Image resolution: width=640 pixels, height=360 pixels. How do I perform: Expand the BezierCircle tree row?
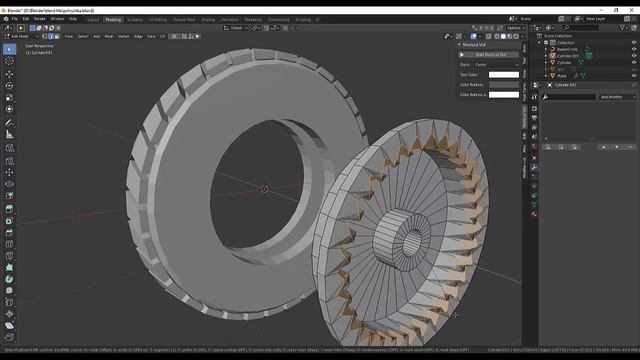[546, 49]
